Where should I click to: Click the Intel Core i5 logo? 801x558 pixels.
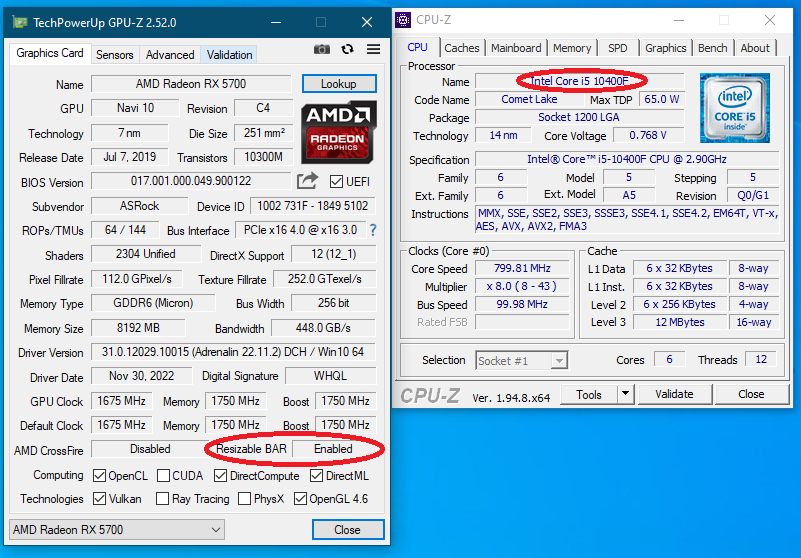tap(735, 108)
